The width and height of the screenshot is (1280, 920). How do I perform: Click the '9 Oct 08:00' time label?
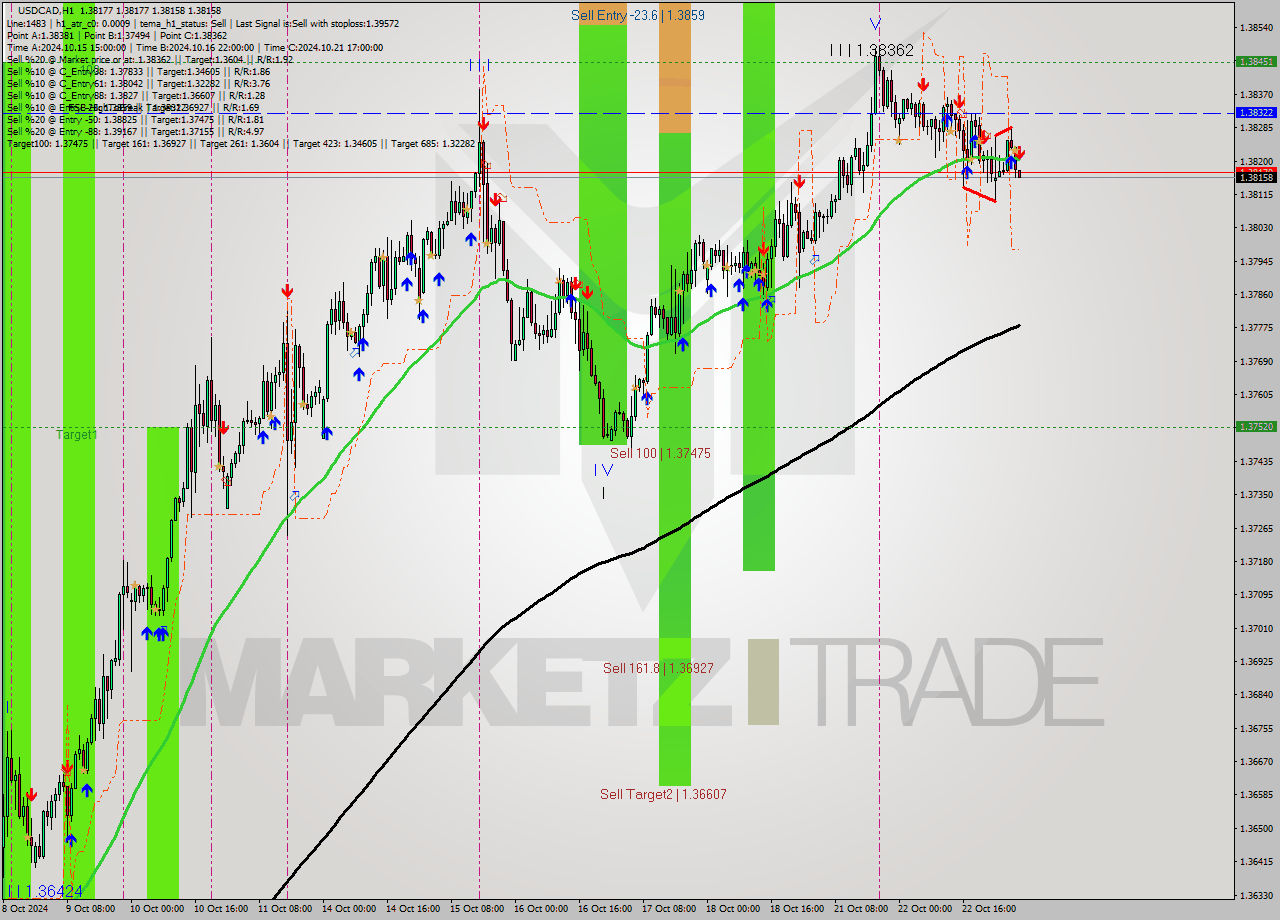click(x=90, y=909)
